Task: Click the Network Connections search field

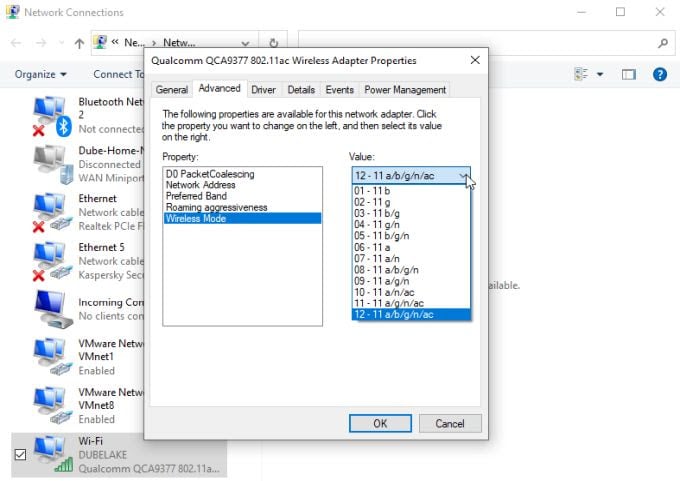Action: [477, 43]
